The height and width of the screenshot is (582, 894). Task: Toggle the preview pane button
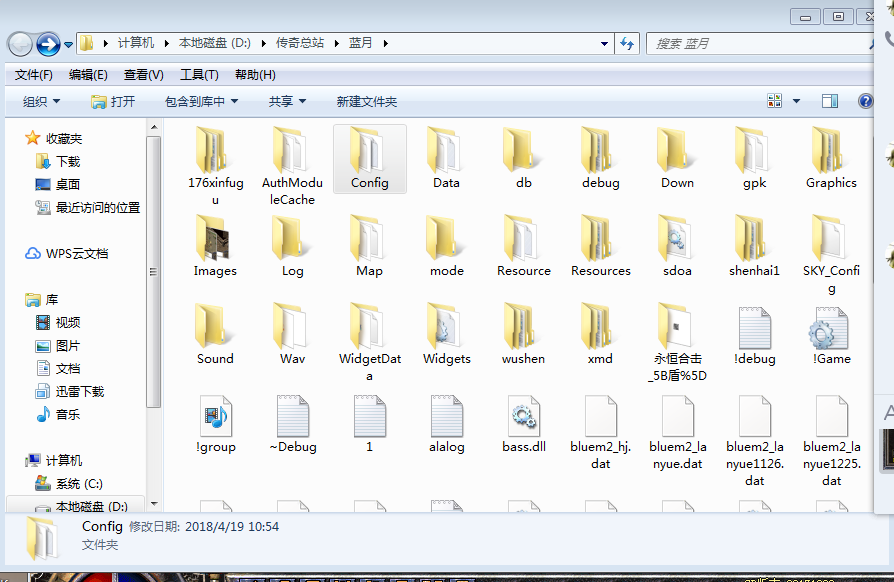click(x=829, y=101)
